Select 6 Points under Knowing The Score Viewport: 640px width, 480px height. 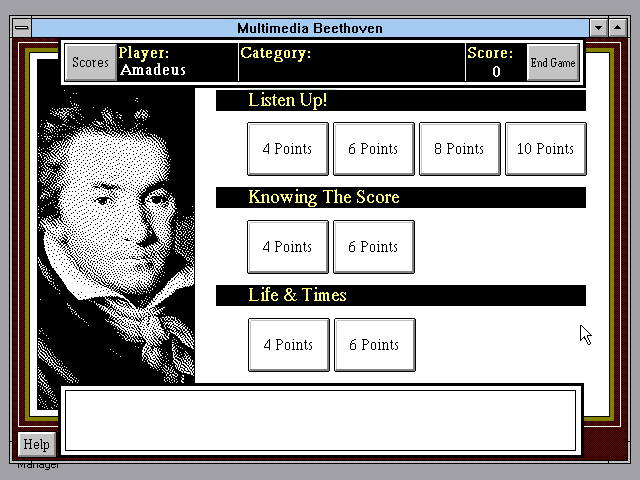(374, 247)
